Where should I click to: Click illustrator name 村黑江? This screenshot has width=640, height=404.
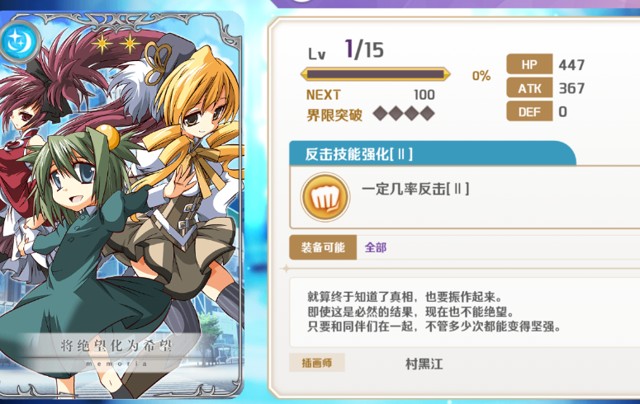(424, 363)
